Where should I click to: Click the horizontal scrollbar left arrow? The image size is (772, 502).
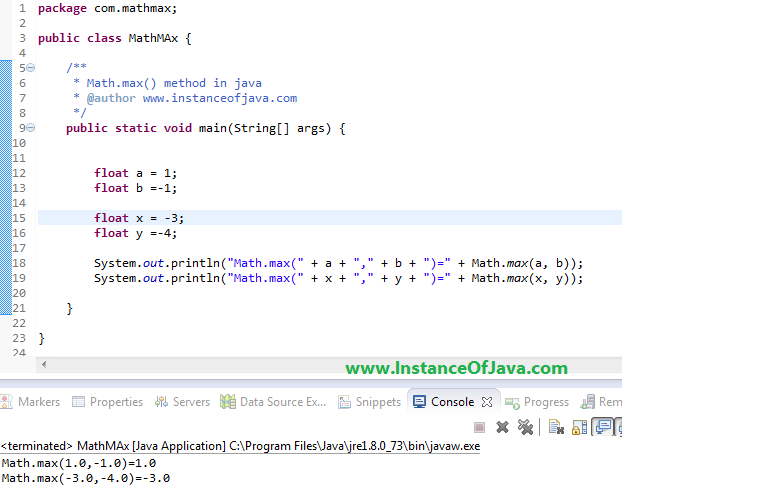click(44, 365)
